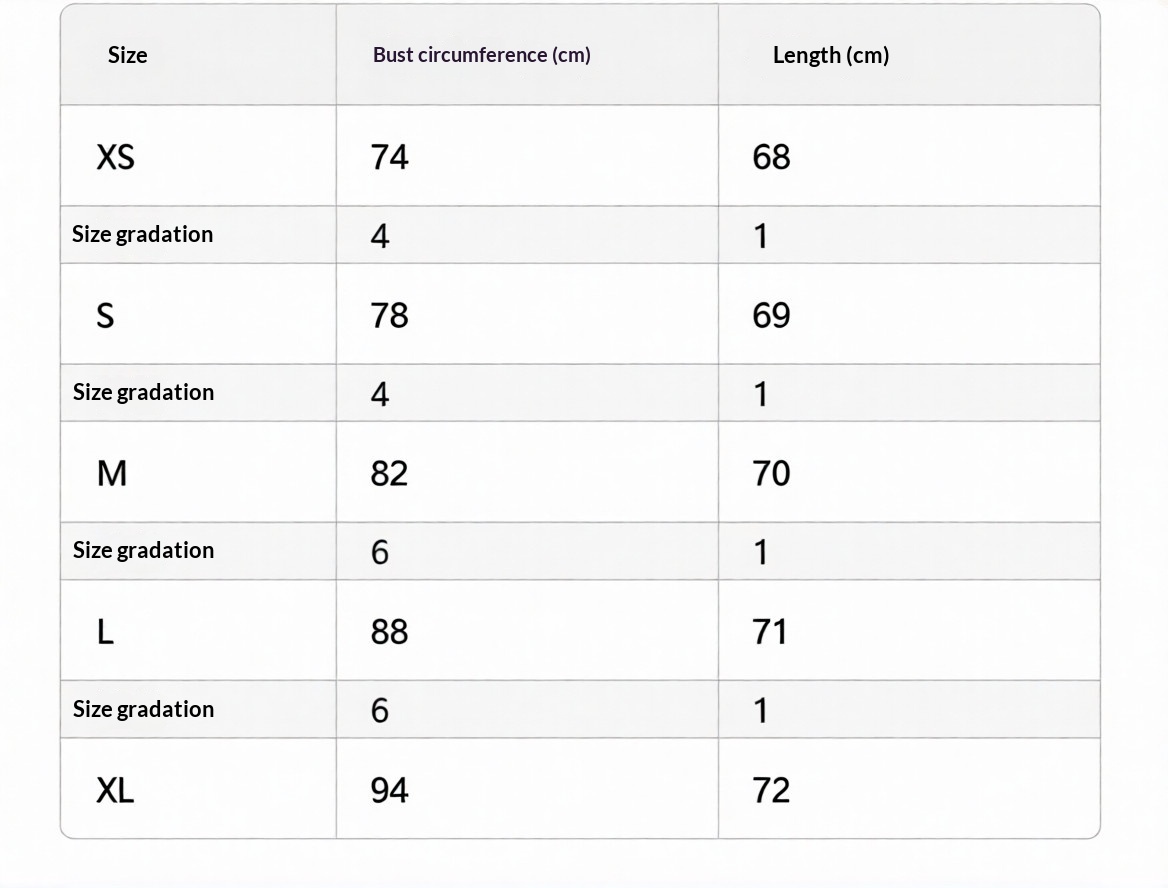
Task: Select the S size cell
Action: (x=105, y=316)
